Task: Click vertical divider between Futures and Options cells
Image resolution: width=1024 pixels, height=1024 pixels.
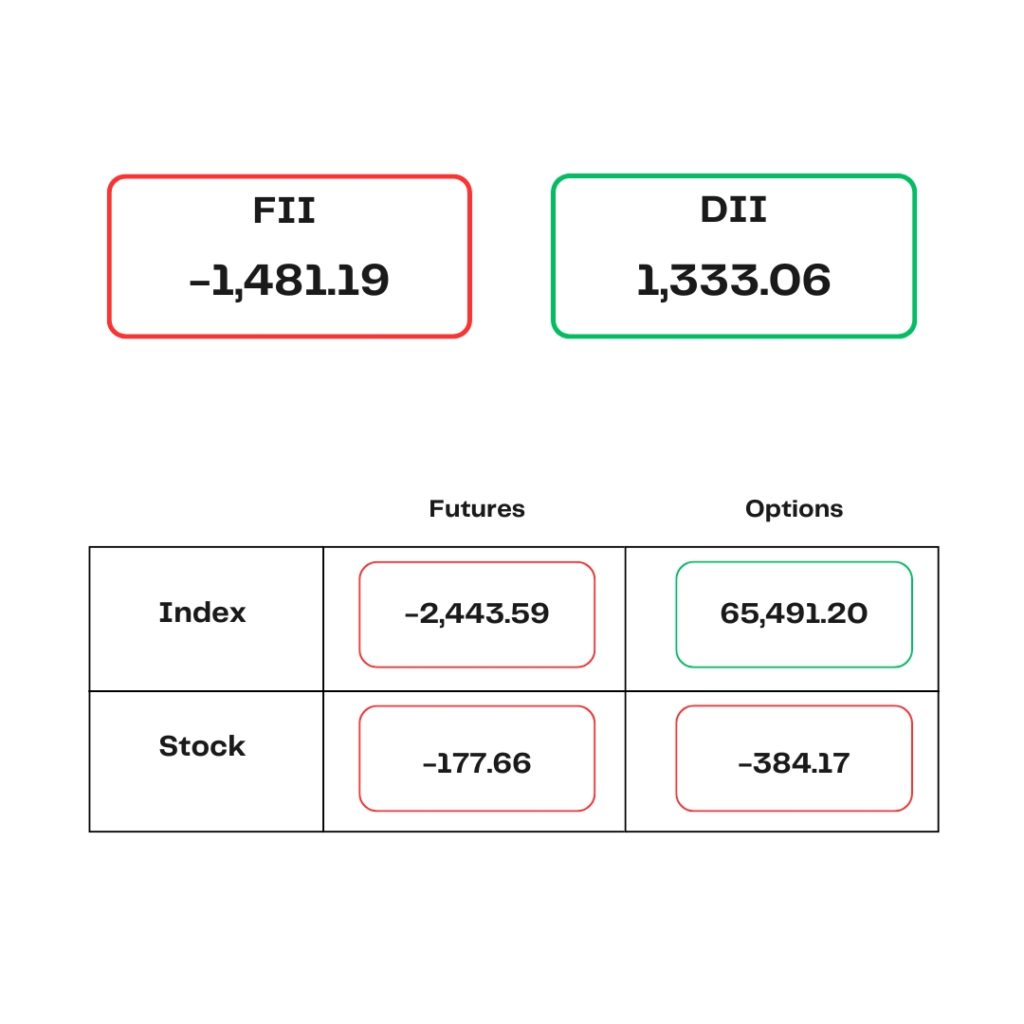Action: click(x=625, y=689)
